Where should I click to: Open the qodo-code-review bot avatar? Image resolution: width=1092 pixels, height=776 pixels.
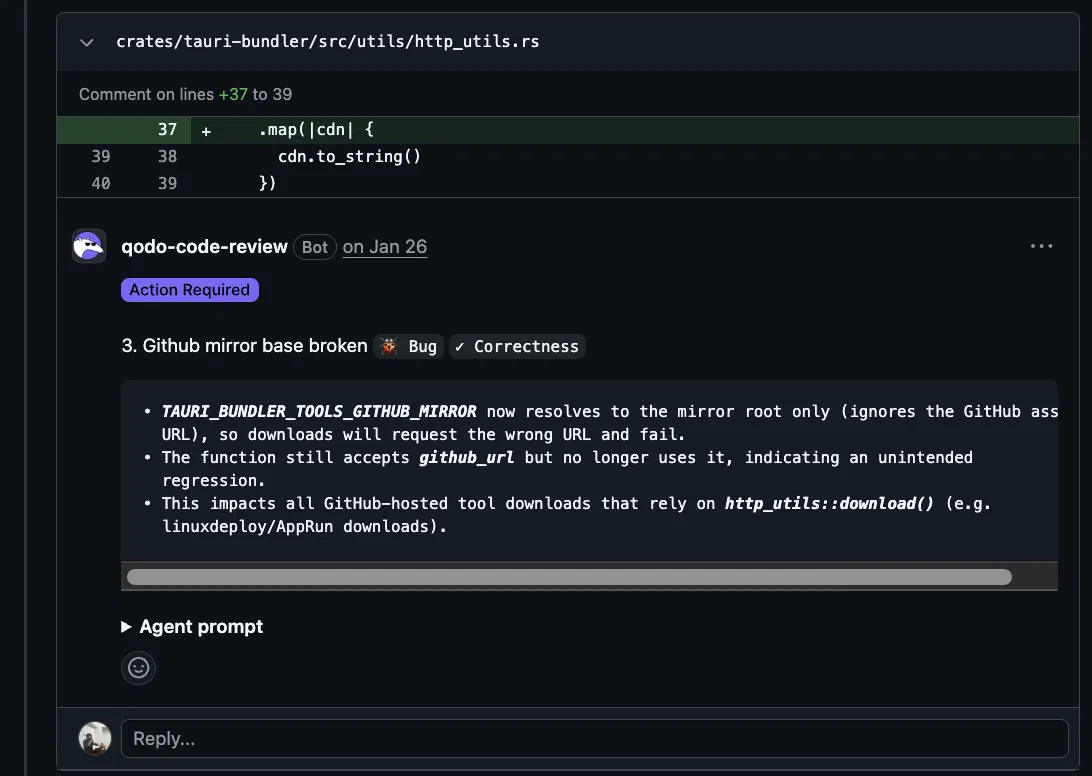[x=89, y=246]
